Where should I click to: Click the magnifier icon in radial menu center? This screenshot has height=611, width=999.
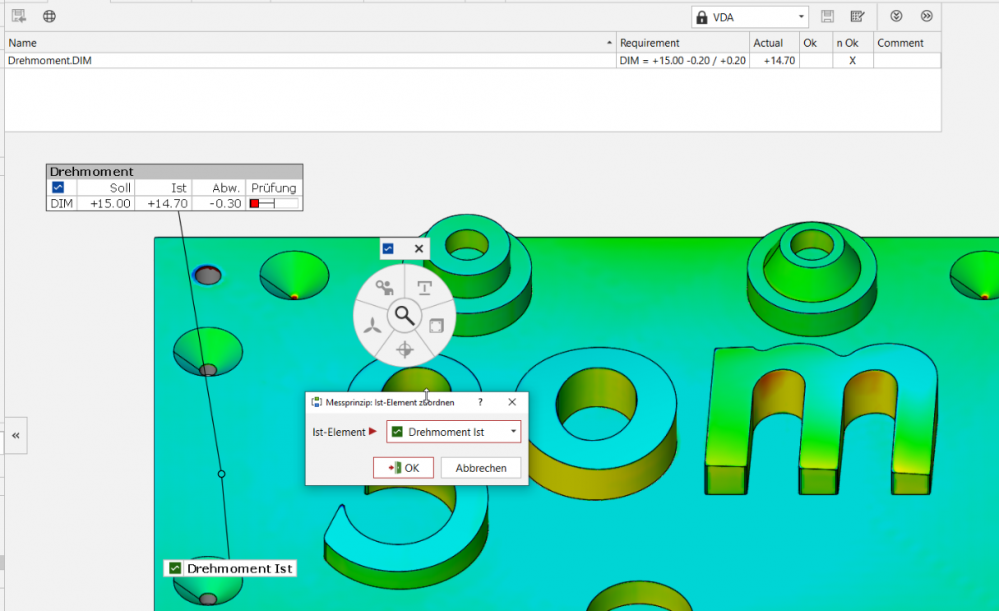(x=404, y=316)
